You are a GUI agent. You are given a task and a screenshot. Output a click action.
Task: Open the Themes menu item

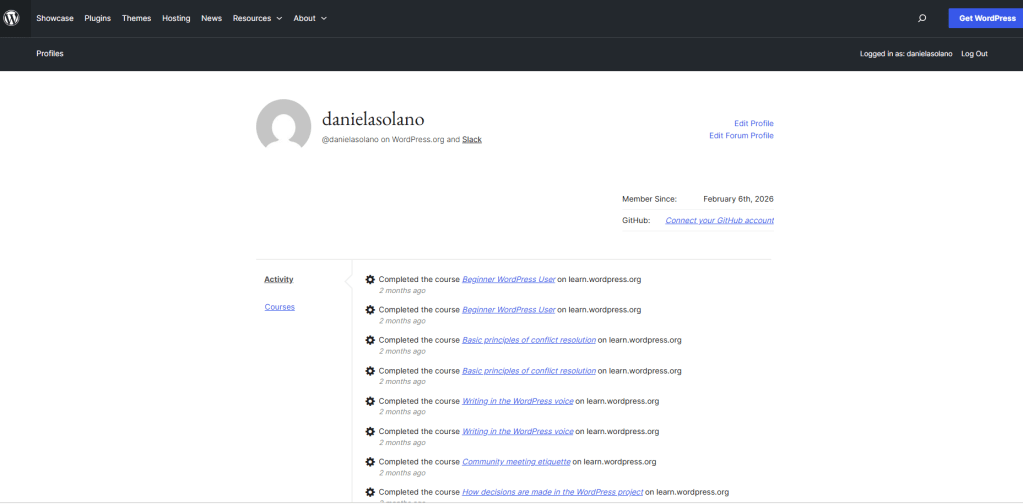click(x=136, y=18)
